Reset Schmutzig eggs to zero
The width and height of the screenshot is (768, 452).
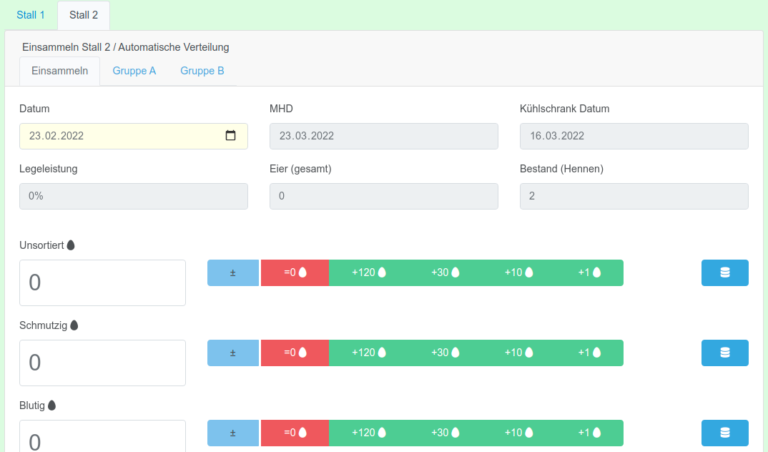coord(295,353)
